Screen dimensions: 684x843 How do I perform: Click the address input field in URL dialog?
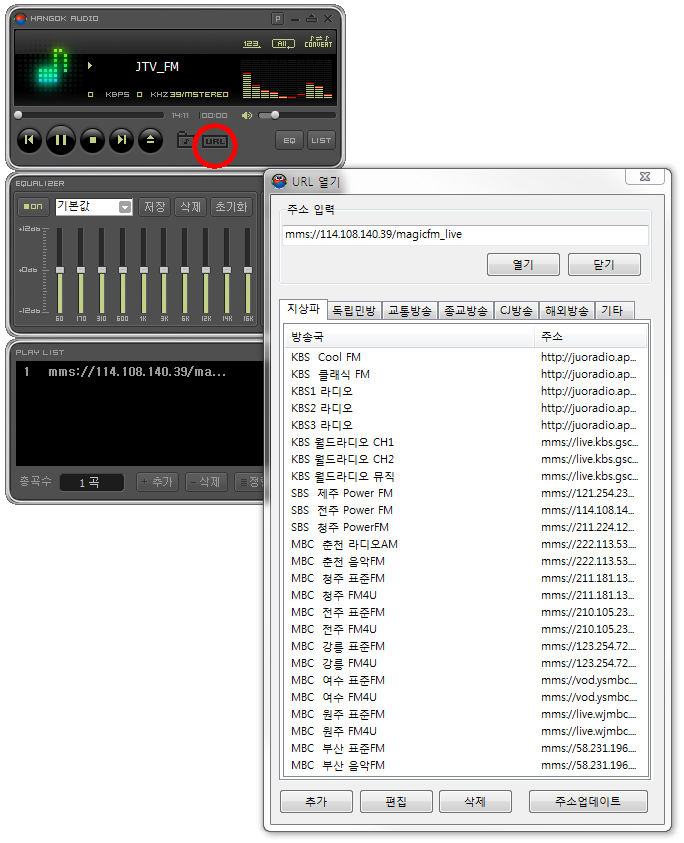[465, 234]
